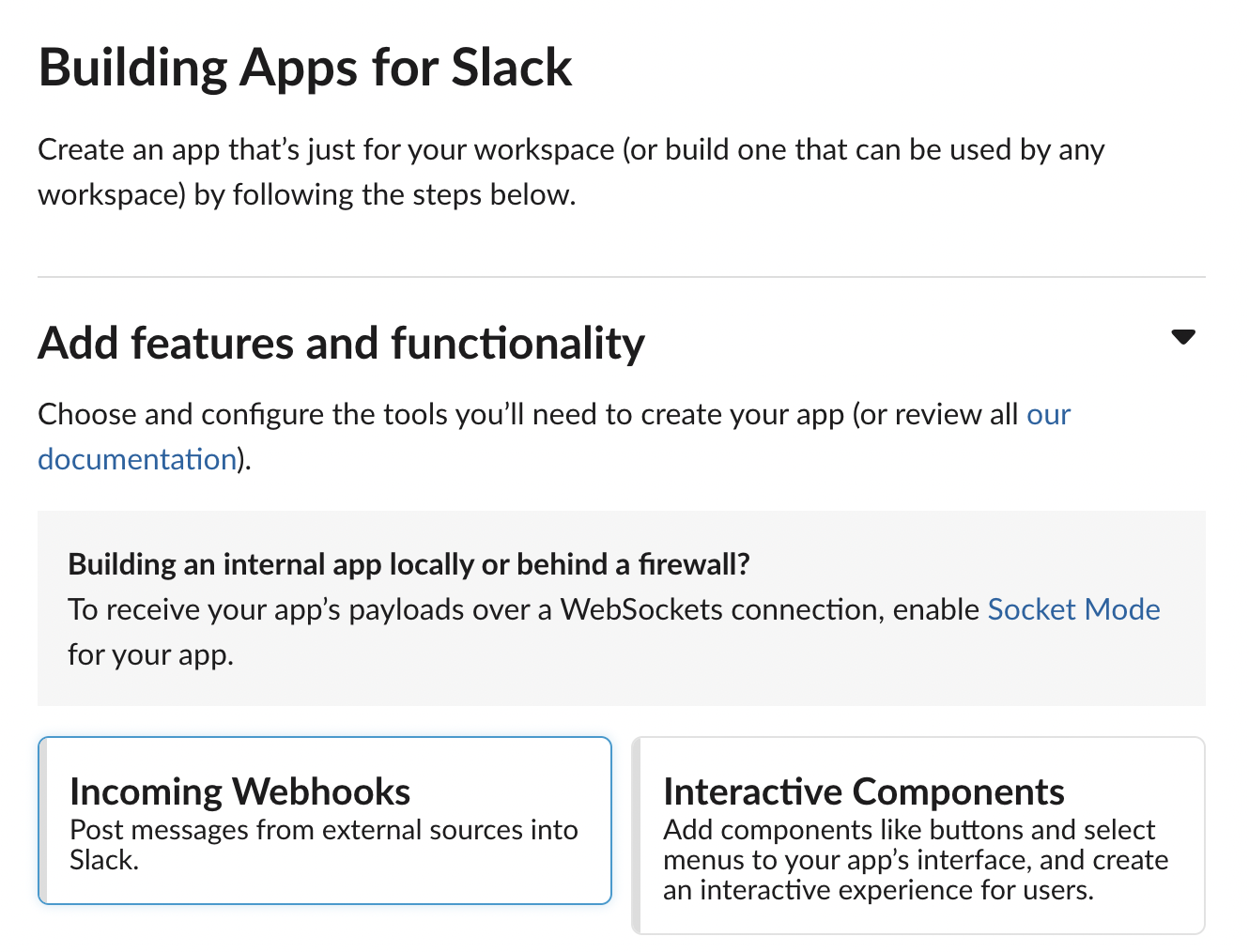Click the 'our' link after 'review all'
Image resolution: width=1249 pixels, height=952 pixels.
tap(1048, 414)
